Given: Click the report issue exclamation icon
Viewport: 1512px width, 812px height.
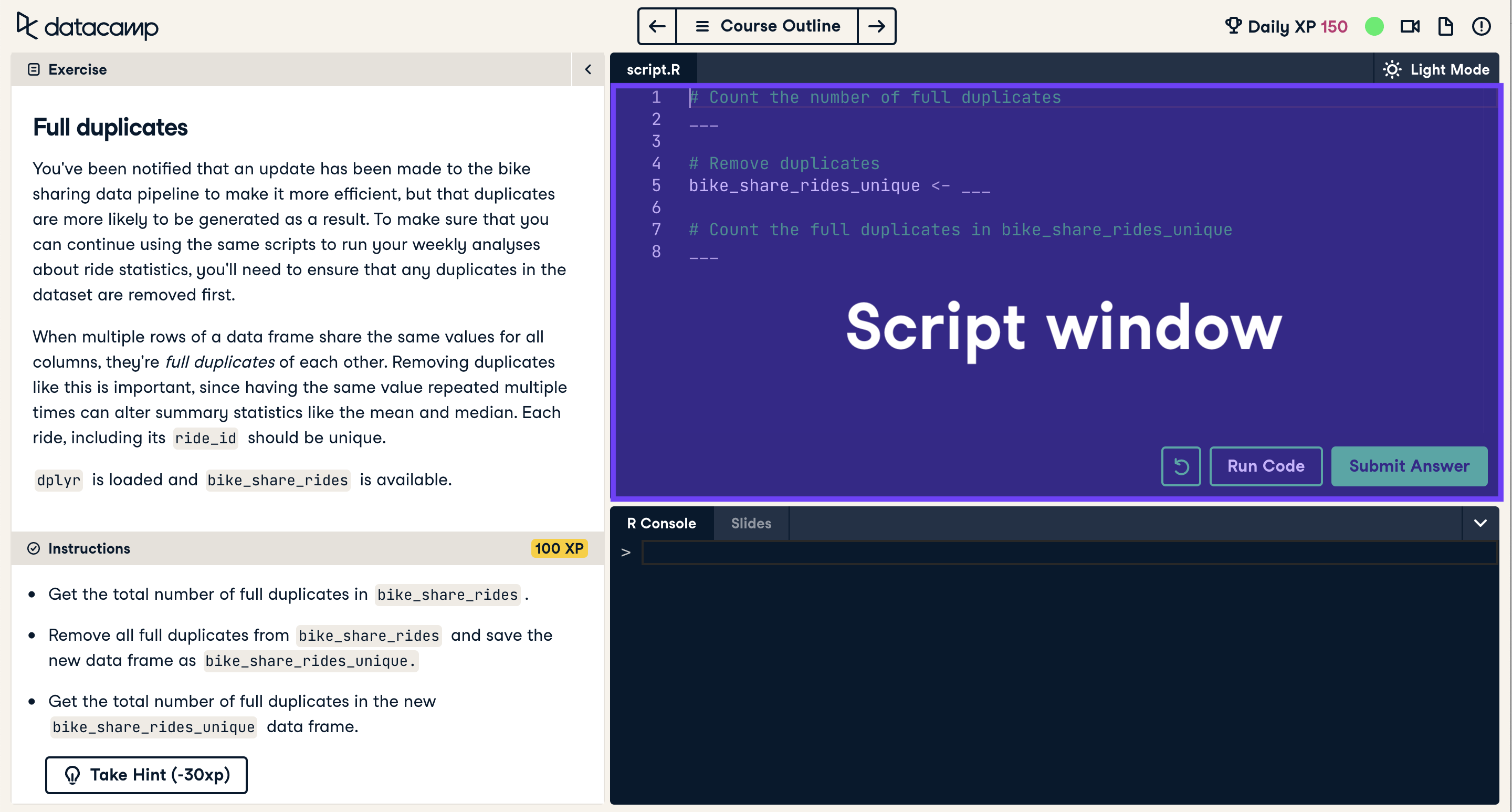Looking at the screenshot, I should [x=1482, y=26].
